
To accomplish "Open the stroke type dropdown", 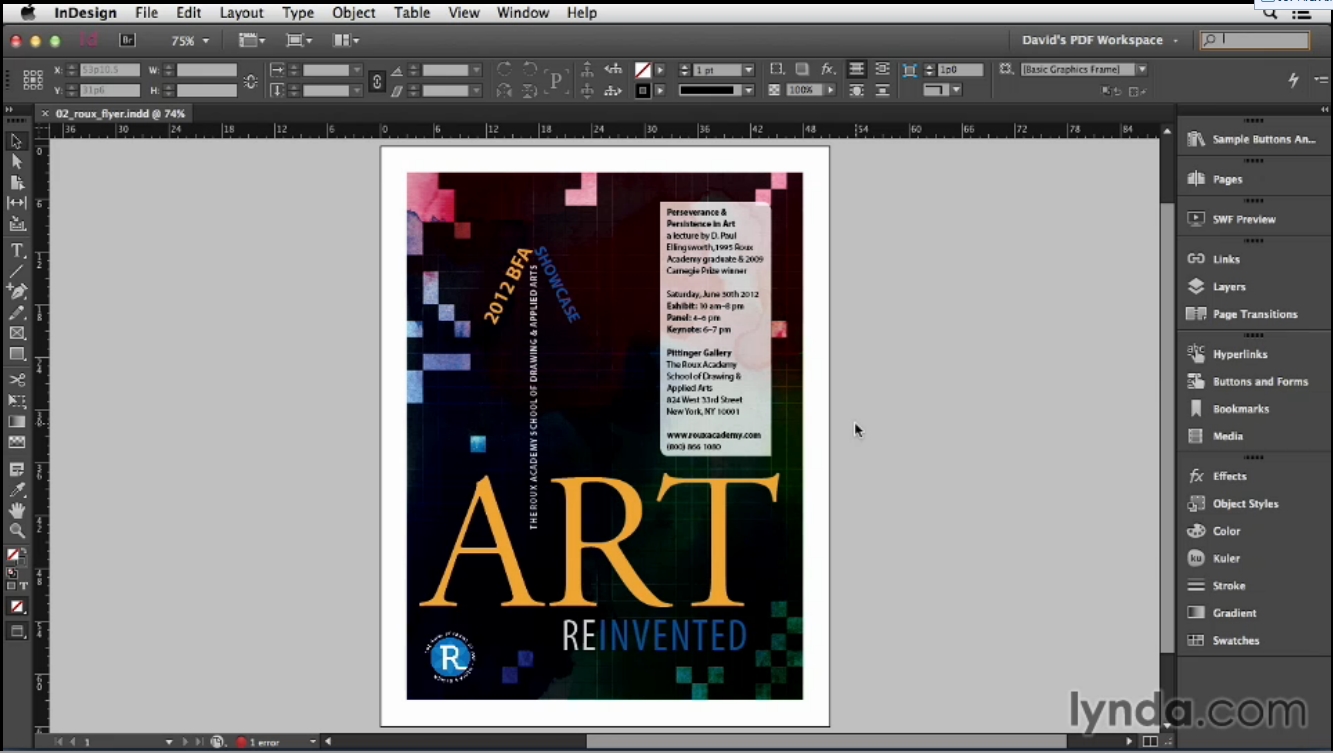I will point(748,90).
